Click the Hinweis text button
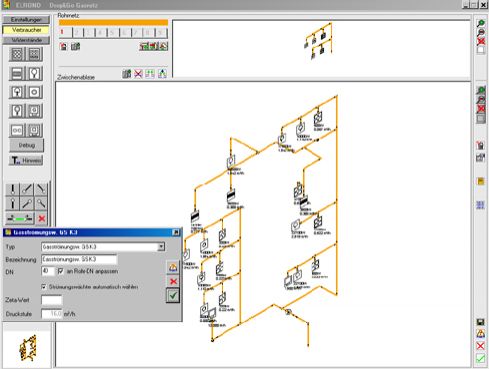489x369 pixels. point(26,160)
